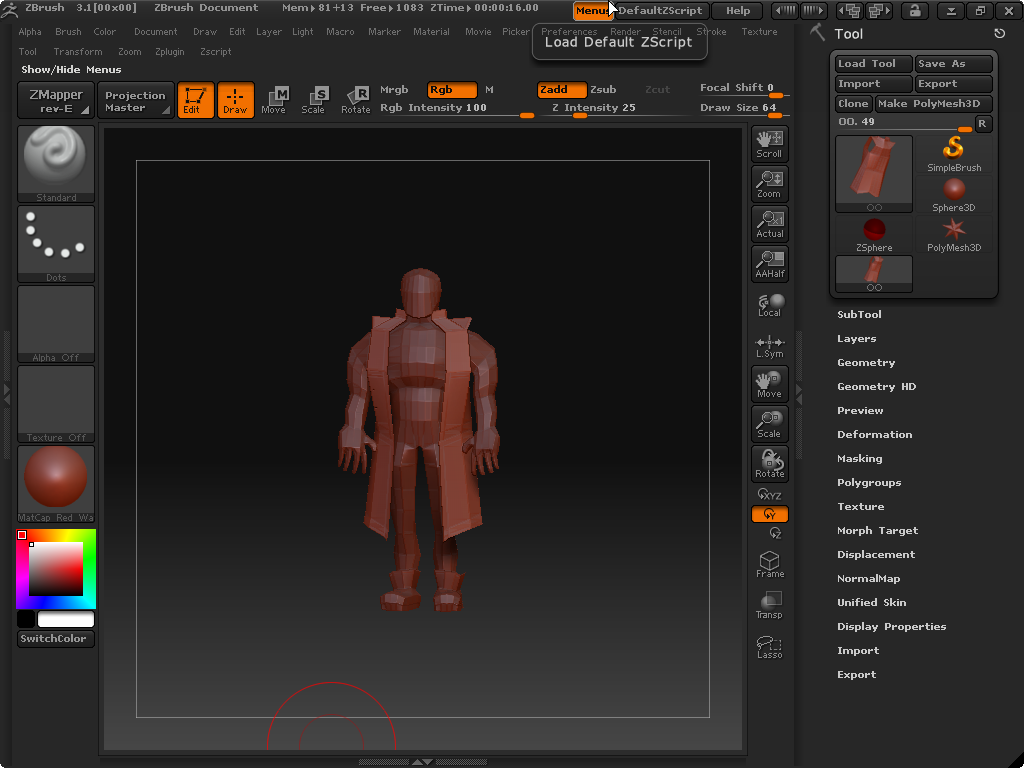This screenshot has height=768, width=1024.
Task: Select Y axis rotation mode
Action: (x=769, y=514)
